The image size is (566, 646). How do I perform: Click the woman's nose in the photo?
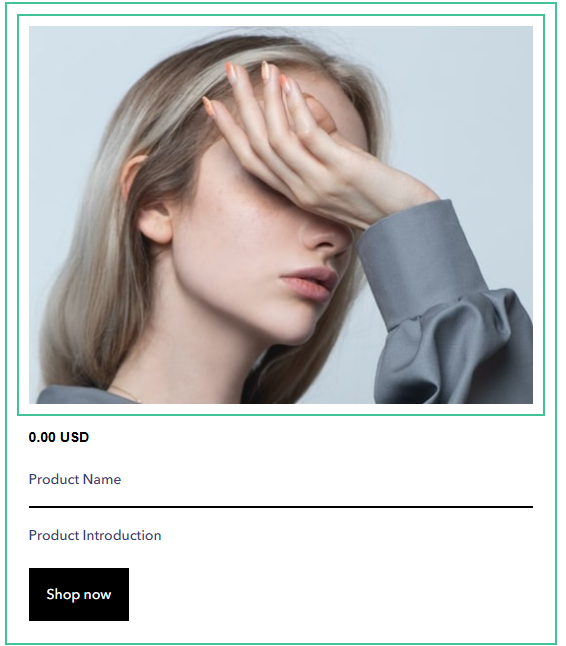[x=325, y=237]
